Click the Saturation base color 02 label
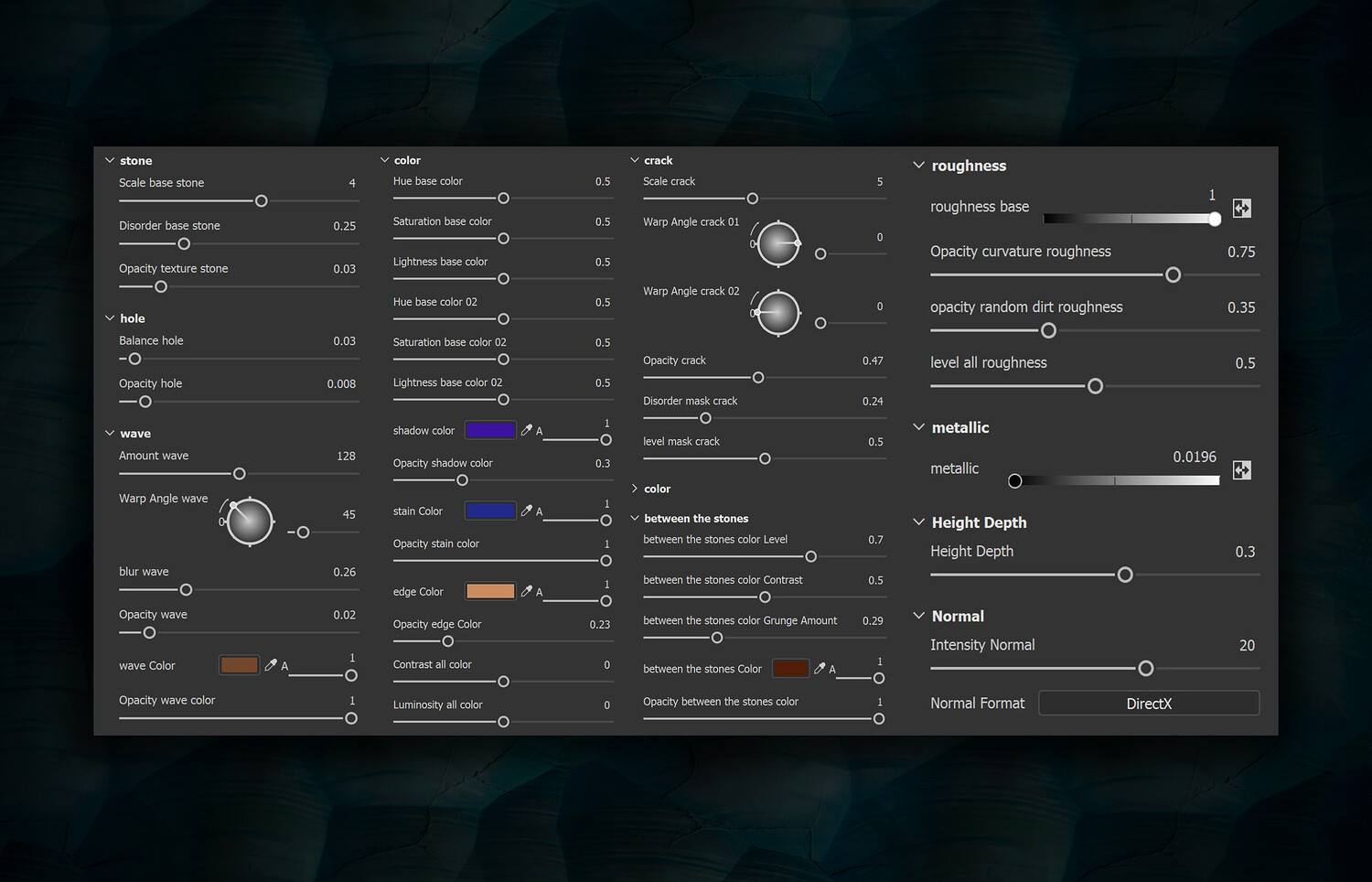Screen dimensions: 1372x882 tap(449, 342)
